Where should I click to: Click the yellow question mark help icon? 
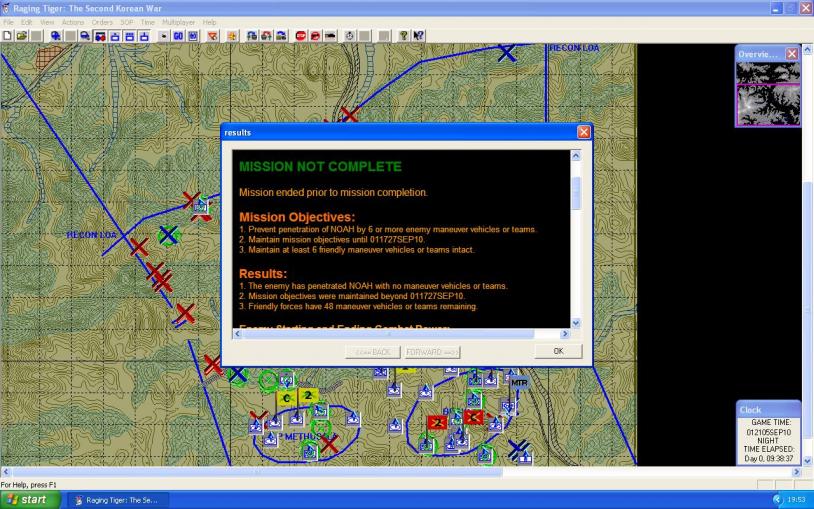[404, 35]
